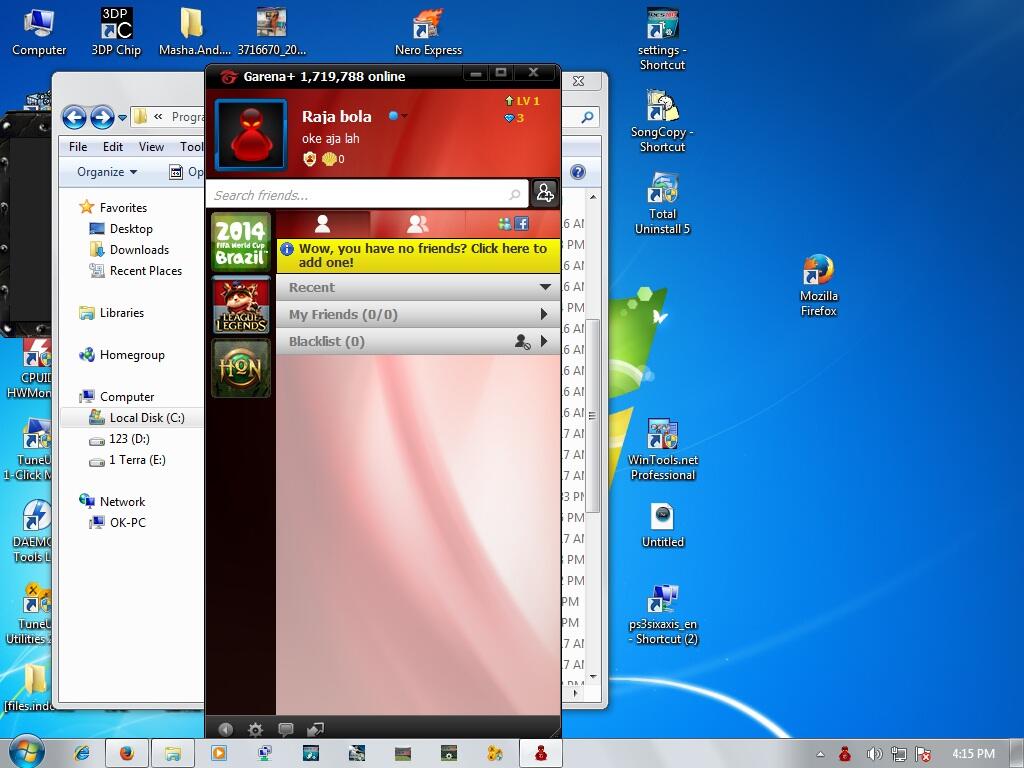Click the shield badge icon under status message
The width and height of the screenshot is (1024, 768).
click(x=310, y=159)
